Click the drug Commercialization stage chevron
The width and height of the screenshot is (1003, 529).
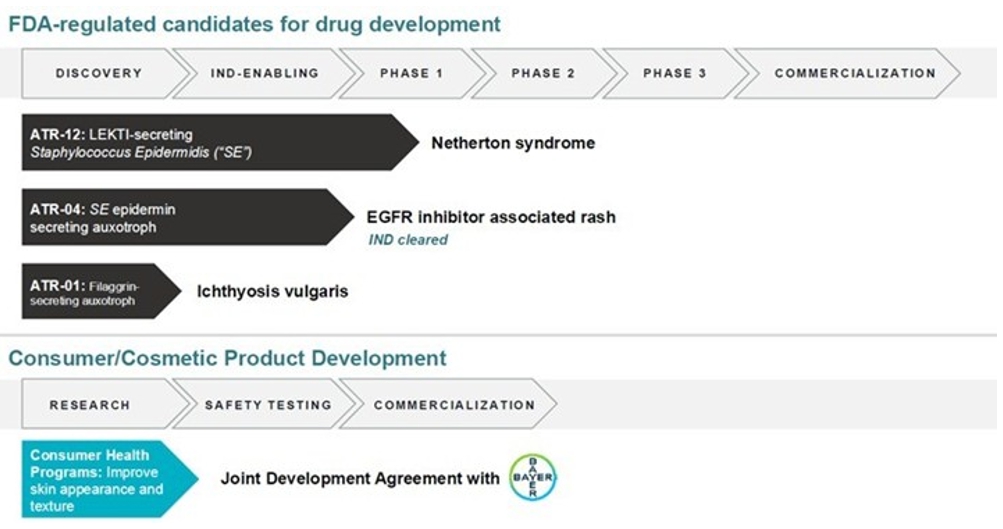(854, 73)
